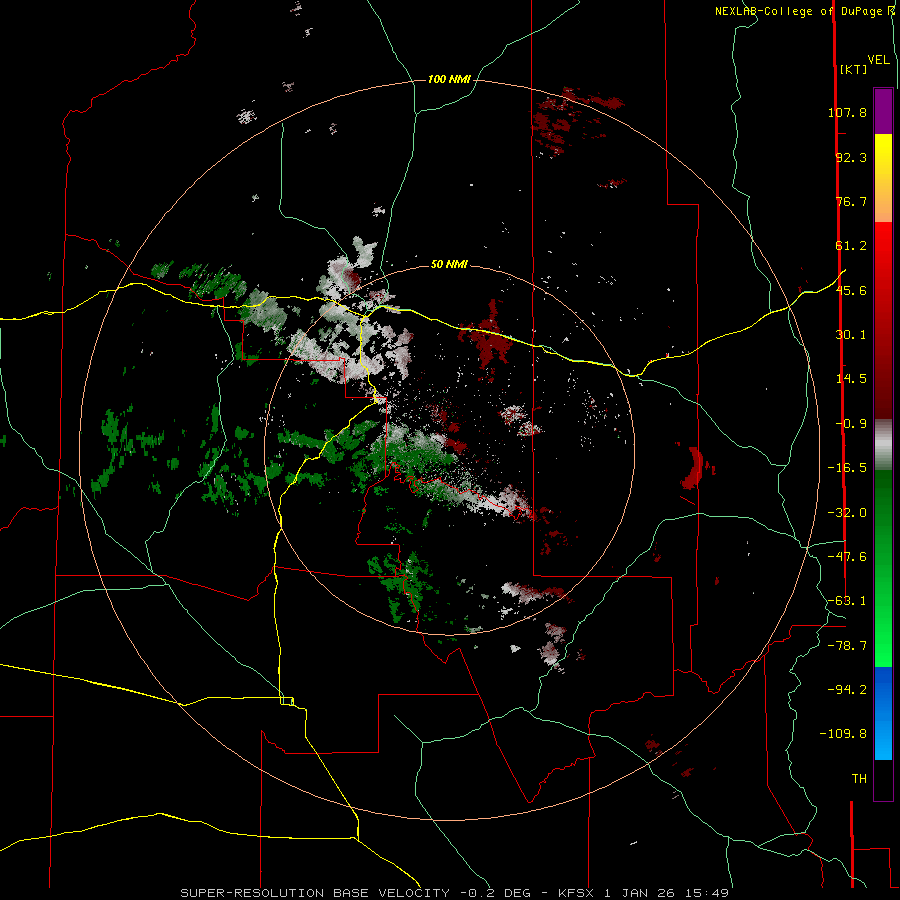Click the 30.1 velocity scale value

click(x=851, y=335)
